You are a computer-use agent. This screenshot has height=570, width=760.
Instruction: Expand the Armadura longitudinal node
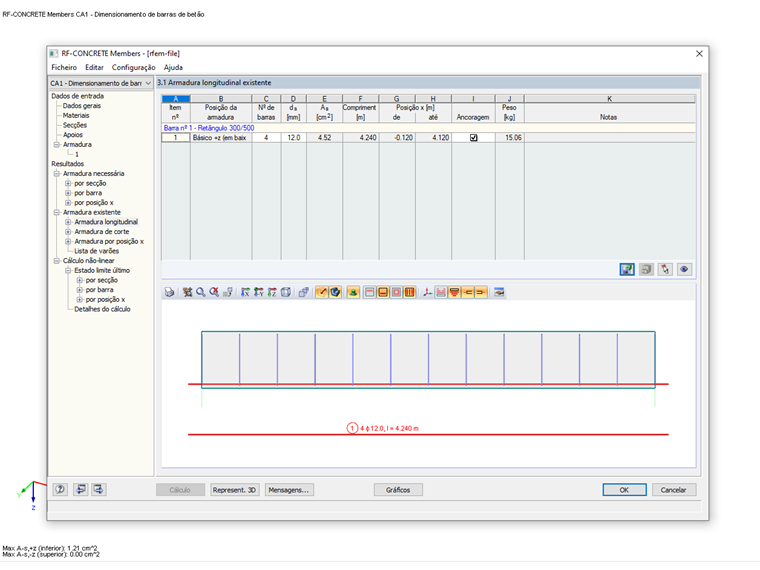[x=68, y=222]
